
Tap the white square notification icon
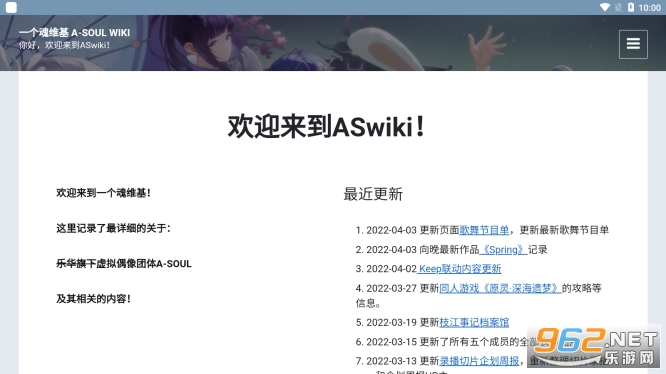point(11,7)
